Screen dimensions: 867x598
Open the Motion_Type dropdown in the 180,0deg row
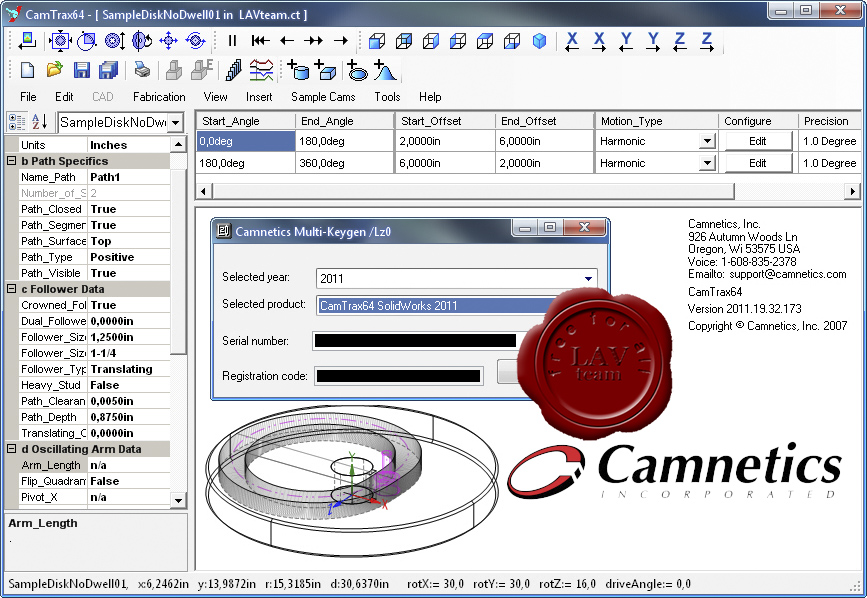click(x=707, y=163)
